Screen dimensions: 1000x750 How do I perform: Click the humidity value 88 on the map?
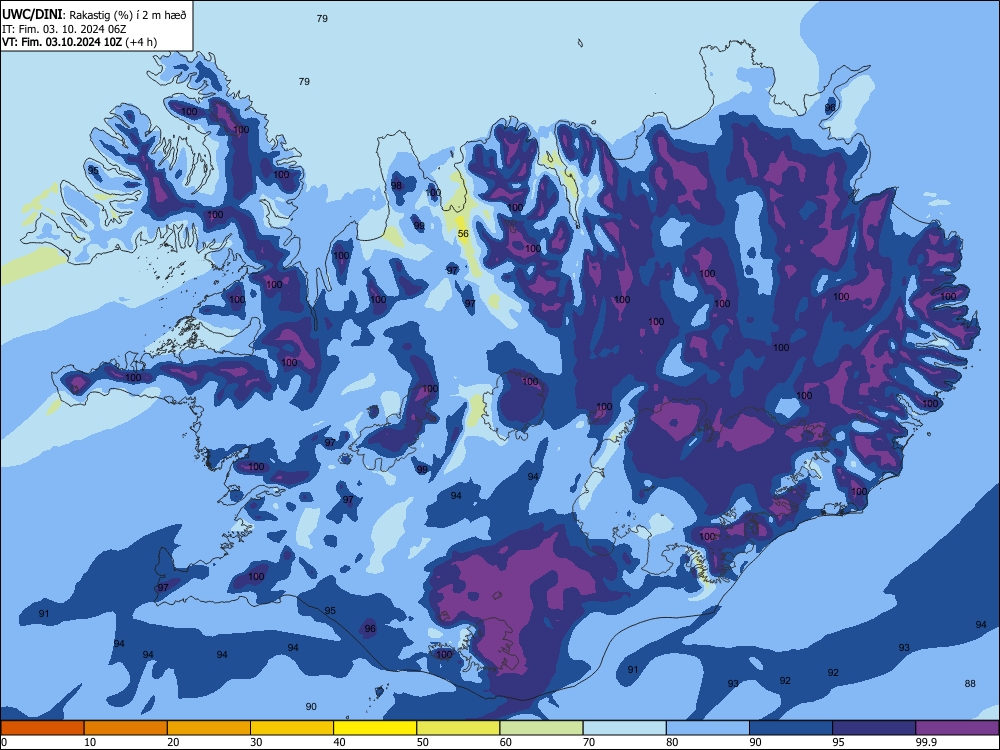coord(970,684)
